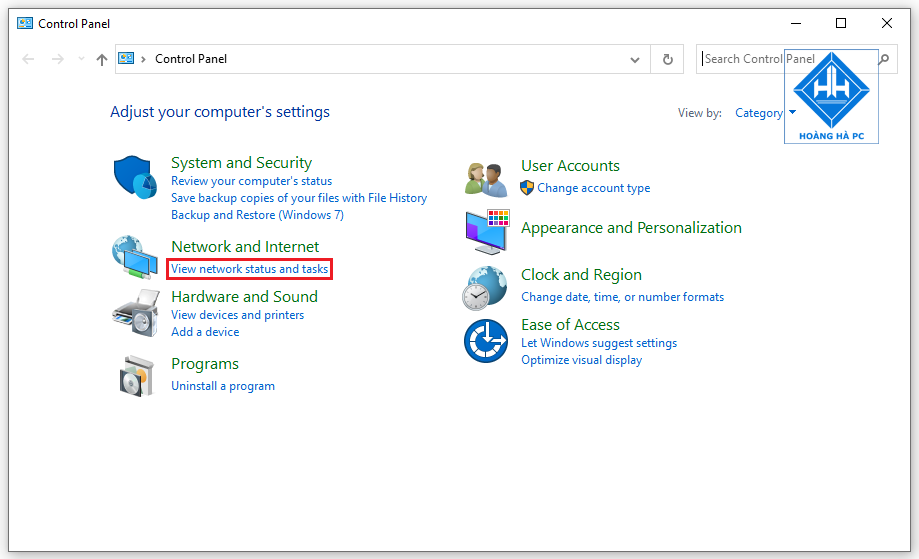
Task: Open the Hardware and Sound printer icon
Action: pyautogui.click(x=136, y=313)
